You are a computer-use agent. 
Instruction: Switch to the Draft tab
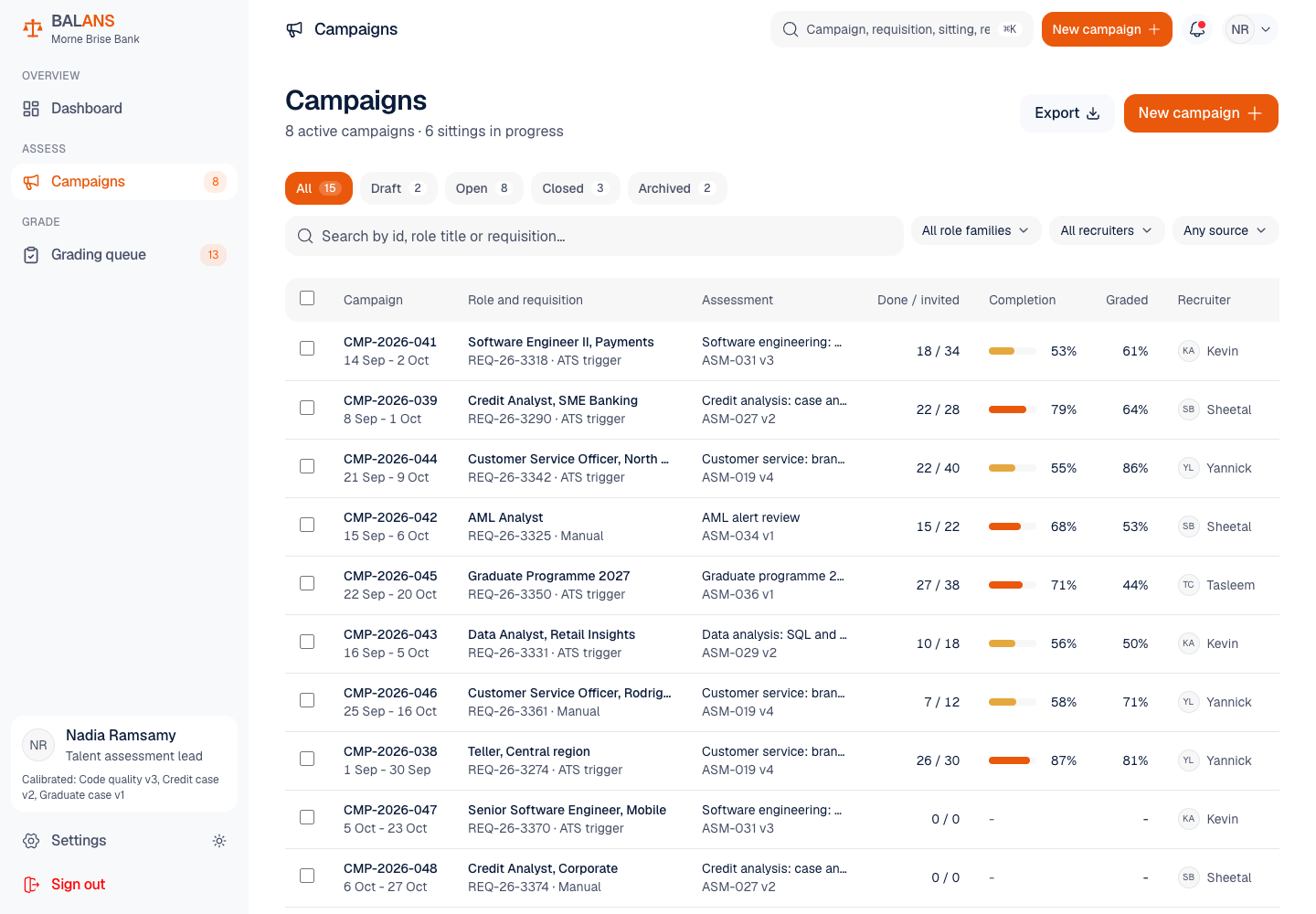[398, 188]
